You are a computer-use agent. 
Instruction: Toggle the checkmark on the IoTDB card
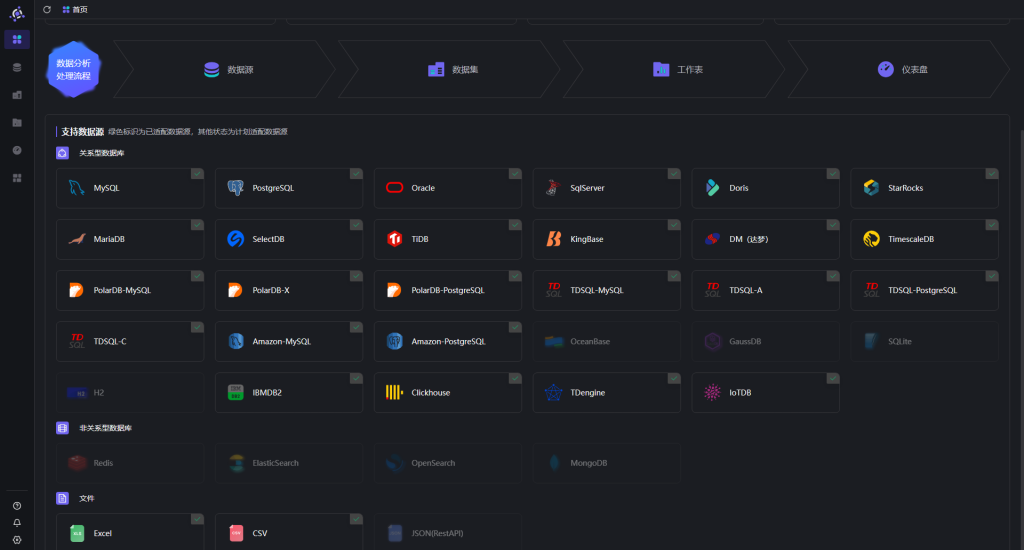point(833,379)
